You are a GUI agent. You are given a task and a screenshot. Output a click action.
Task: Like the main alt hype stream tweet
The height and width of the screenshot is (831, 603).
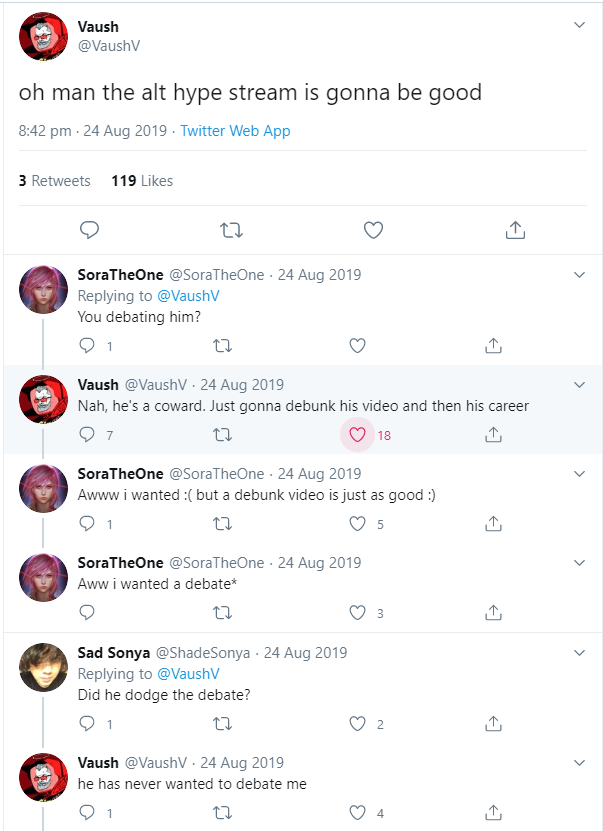coord(373,230)
